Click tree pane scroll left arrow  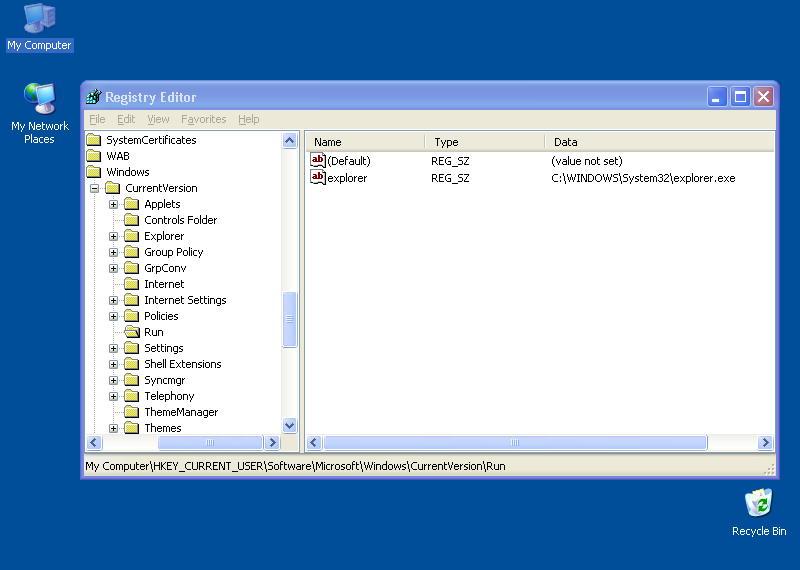[x=94, y=442]
